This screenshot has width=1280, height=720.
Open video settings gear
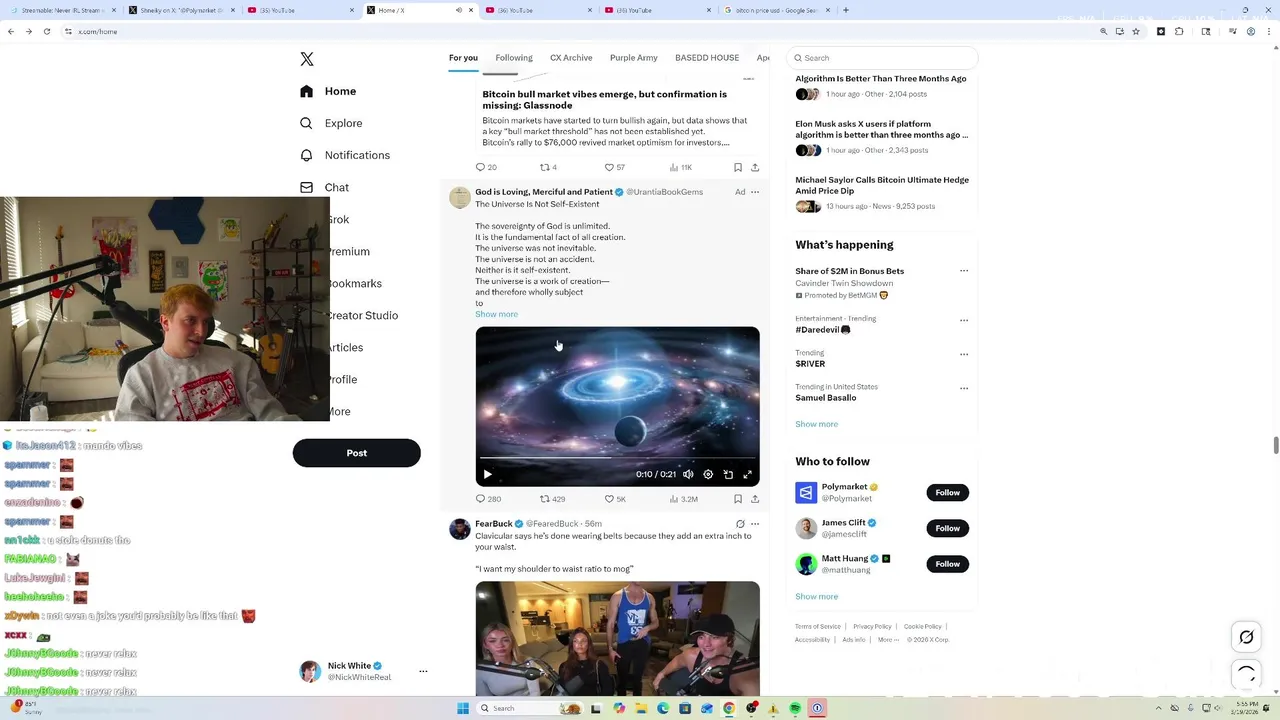(x=708, y=474)
